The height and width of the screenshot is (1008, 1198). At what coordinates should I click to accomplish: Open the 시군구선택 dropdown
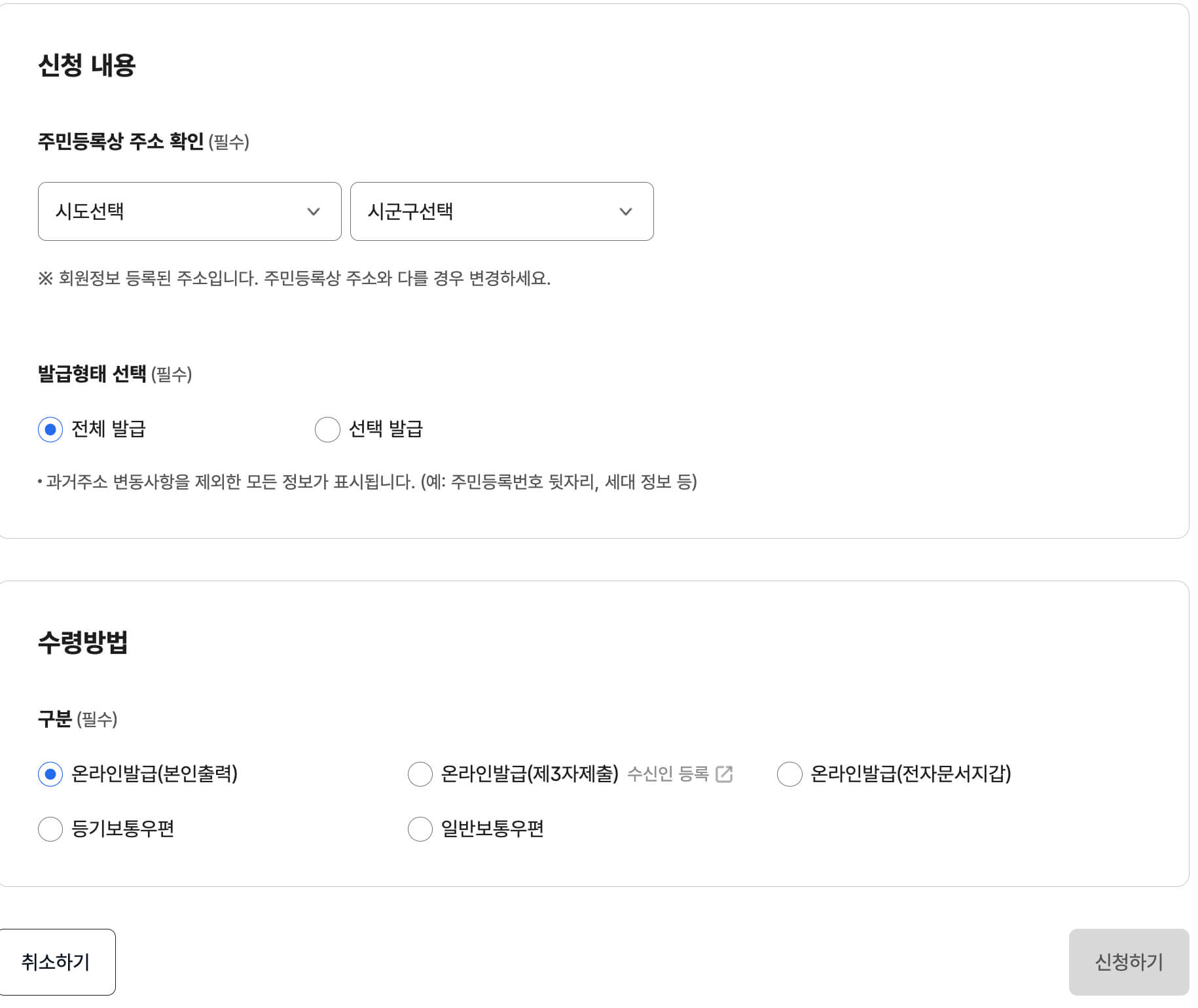501,211
